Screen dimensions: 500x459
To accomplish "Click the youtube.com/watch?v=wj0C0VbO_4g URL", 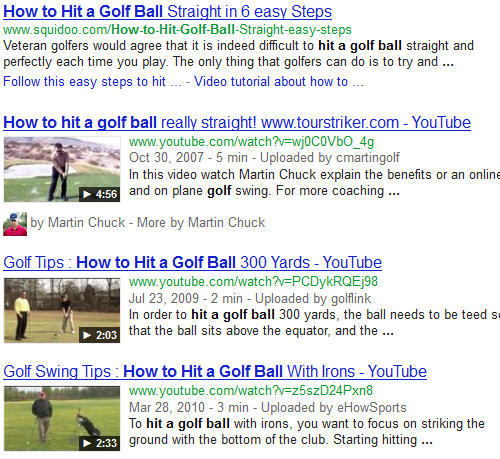I will coord(251,142).
